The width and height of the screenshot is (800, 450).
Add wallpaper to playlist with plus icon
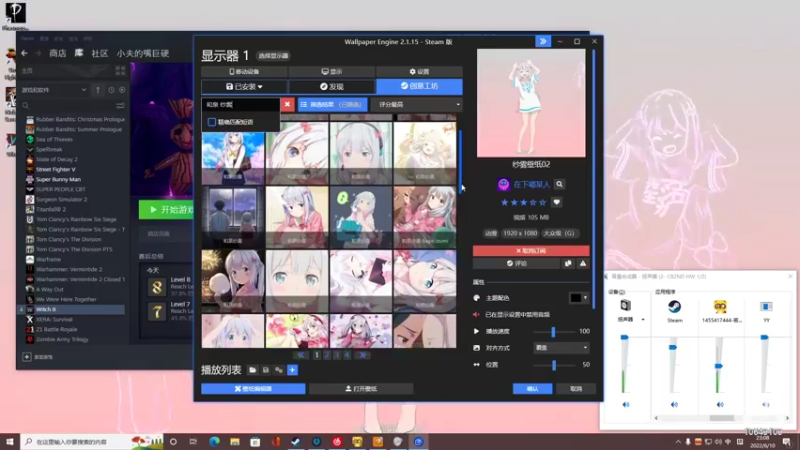pyautogui.click(x=292, y=370)
